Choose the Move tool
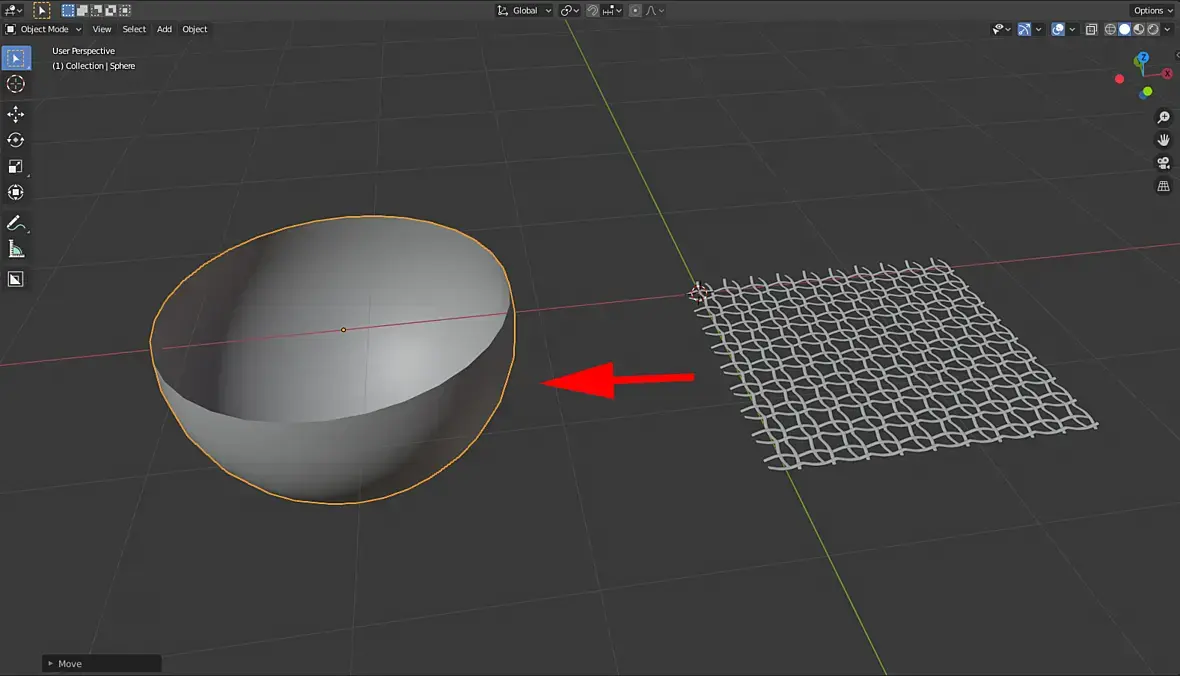 tap(16, 114)
